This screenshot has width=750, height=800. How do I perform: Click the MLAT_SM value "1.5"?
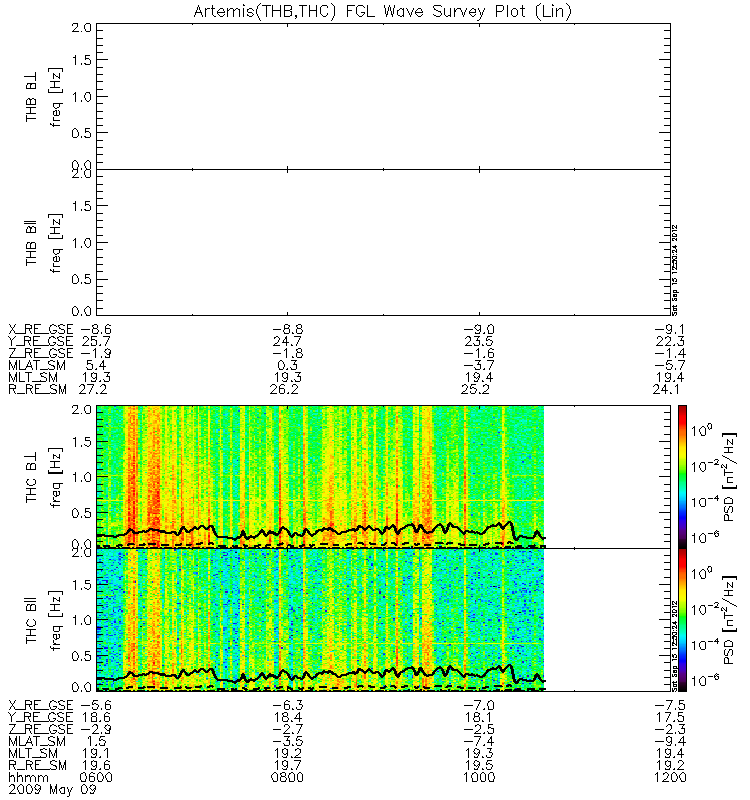tap(97, 741)
